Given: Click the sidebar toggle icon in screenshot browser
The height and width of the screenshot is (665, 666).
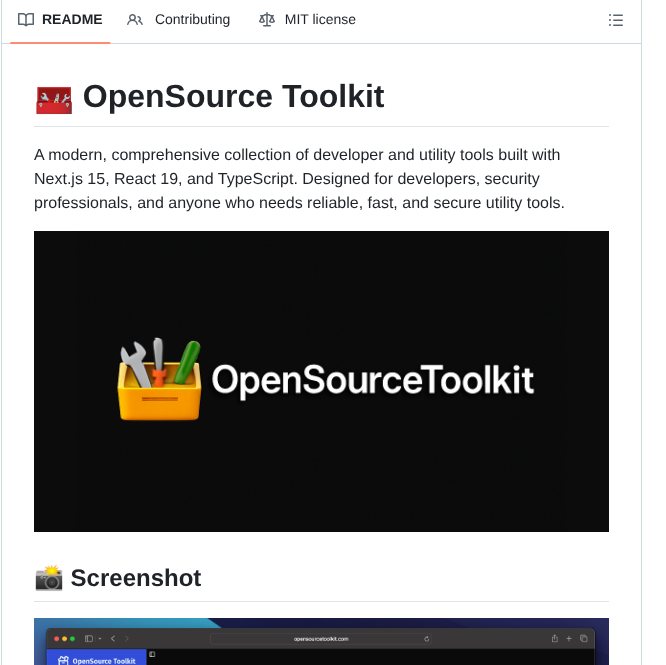Looking at the screenshot, I should pos(89,639).
